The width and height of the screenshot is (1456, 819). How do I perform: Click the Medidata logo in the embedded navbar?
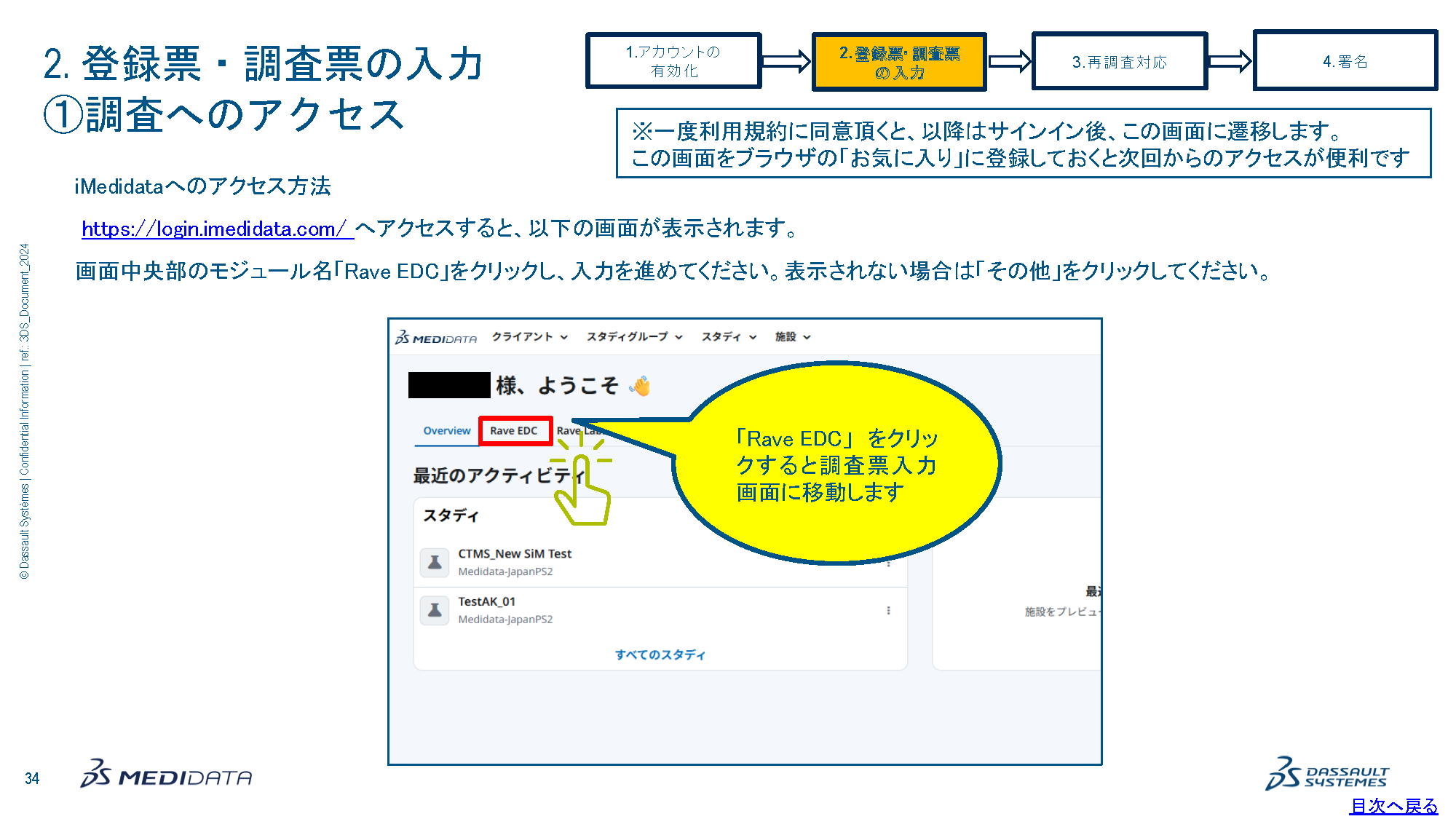(435, 338)
